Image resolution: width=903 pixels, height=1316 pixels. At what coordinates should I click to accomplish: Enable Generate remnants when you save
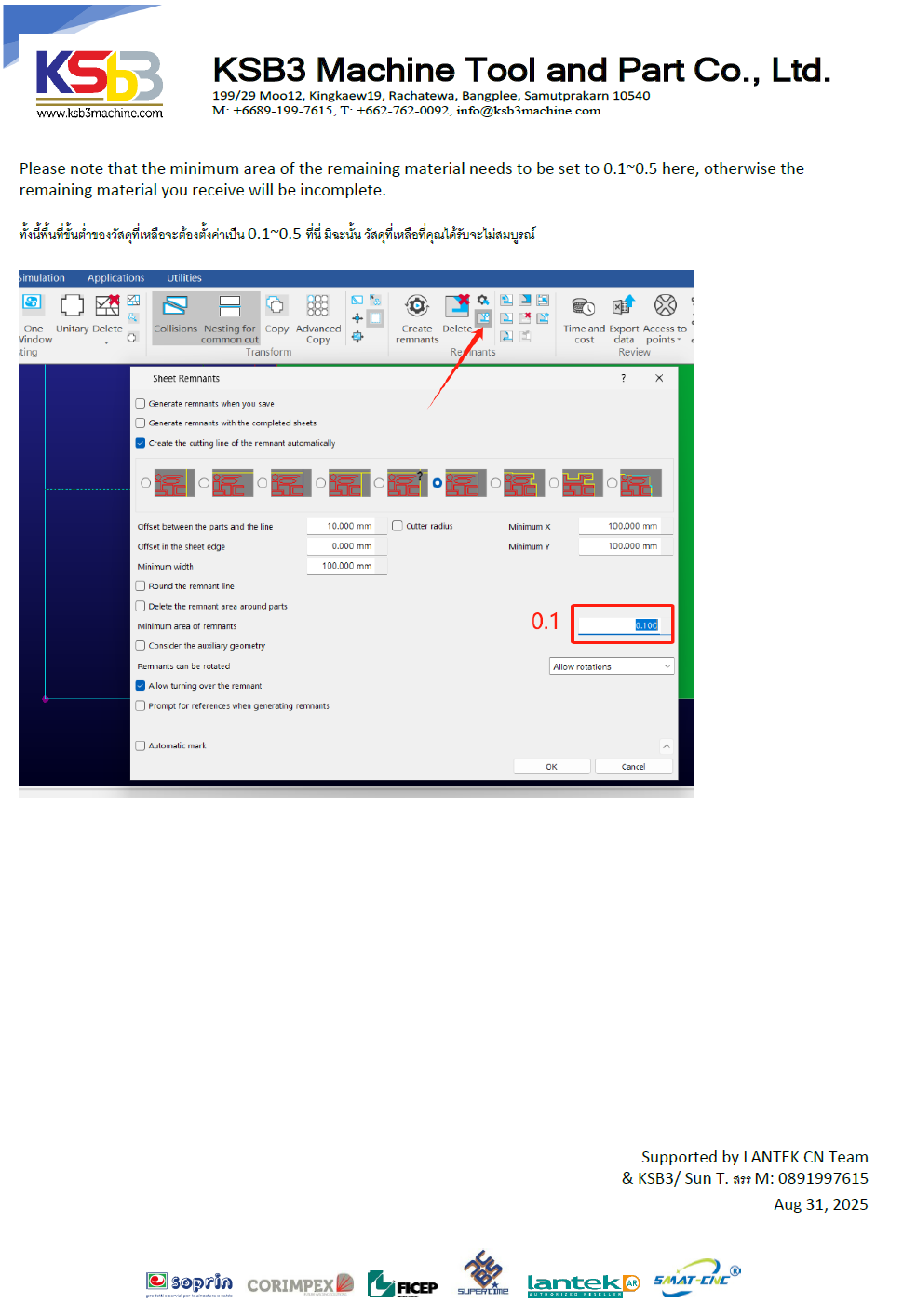(141, 404)
